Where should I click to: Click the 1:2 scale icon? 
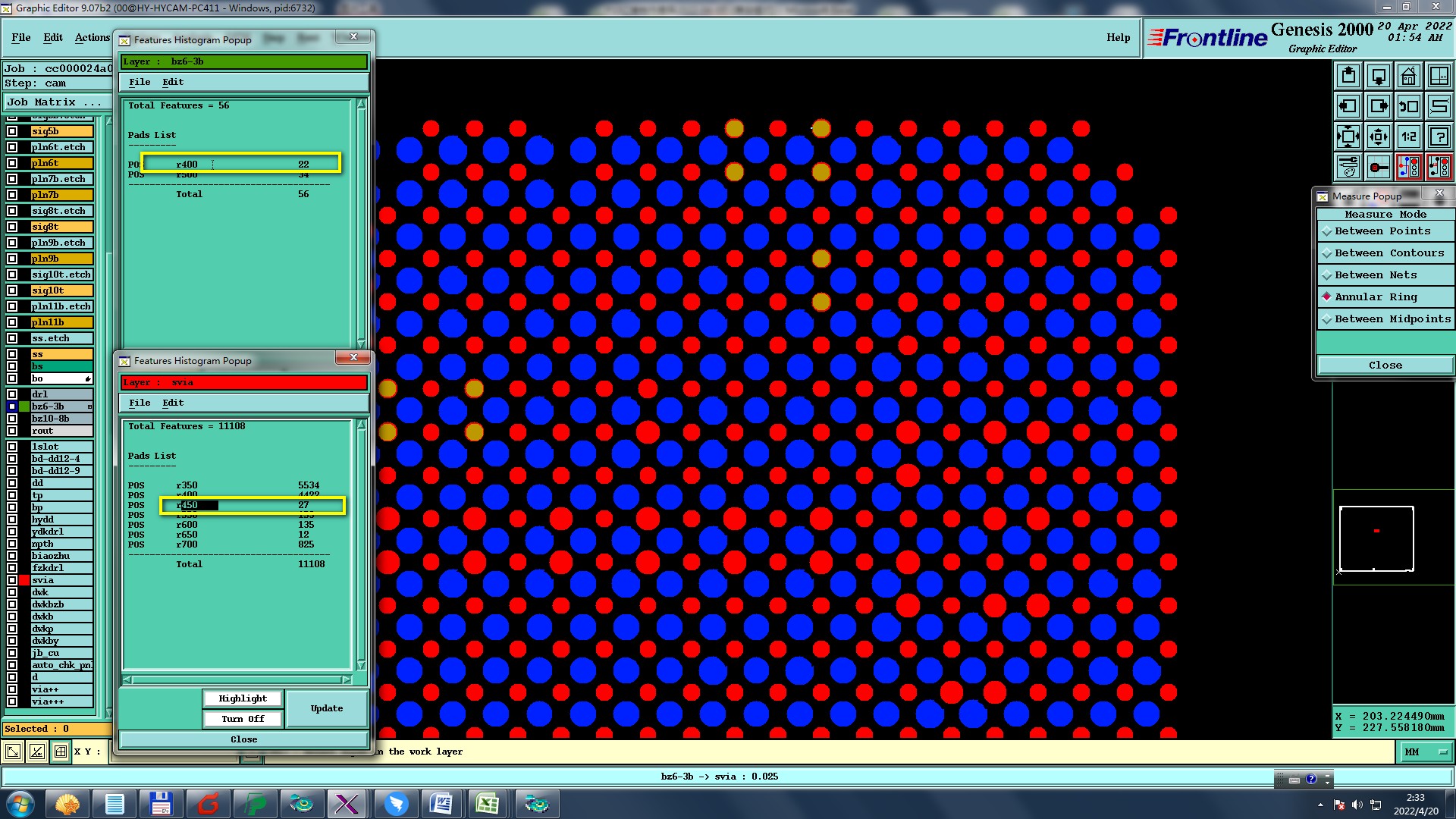coord(1409,136)
